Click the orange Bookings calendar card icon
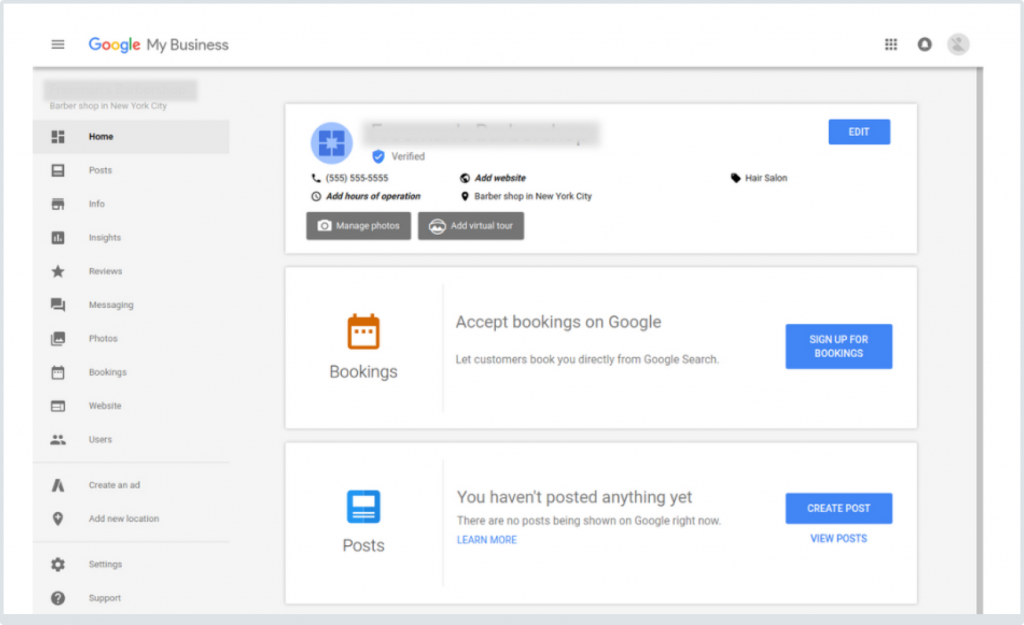This screenshot has height=625, width=1024. pos(363,332)
